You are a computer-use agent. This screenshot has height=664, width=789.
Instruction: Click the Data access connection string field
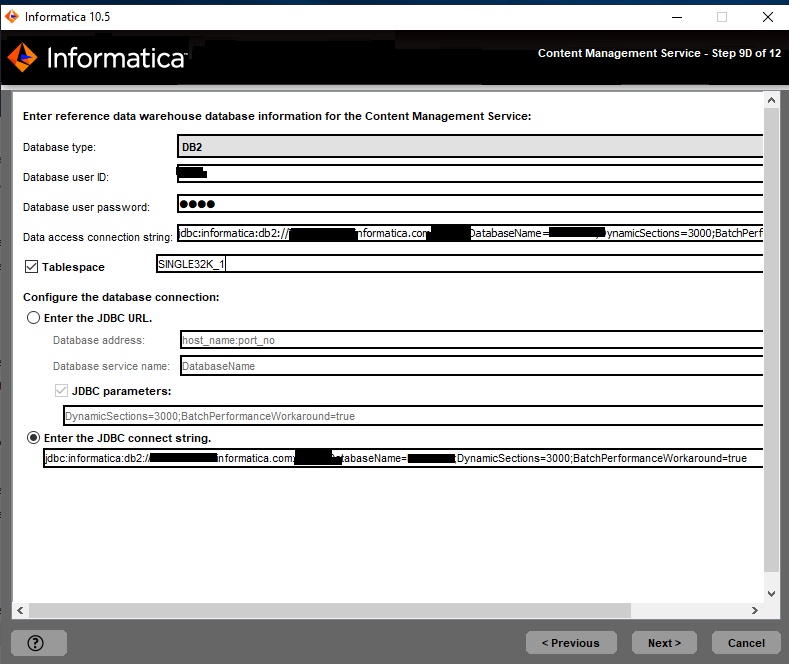pos(470,233)
